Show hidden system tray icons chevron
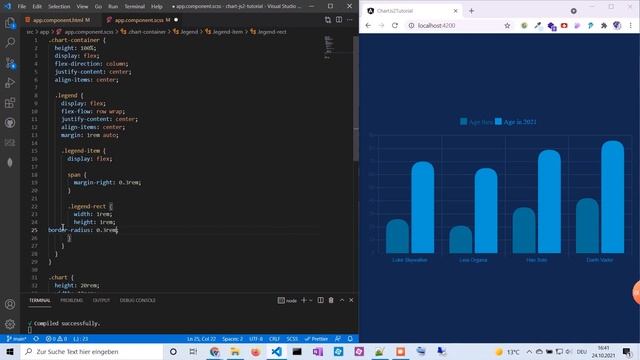 (529, 351)
